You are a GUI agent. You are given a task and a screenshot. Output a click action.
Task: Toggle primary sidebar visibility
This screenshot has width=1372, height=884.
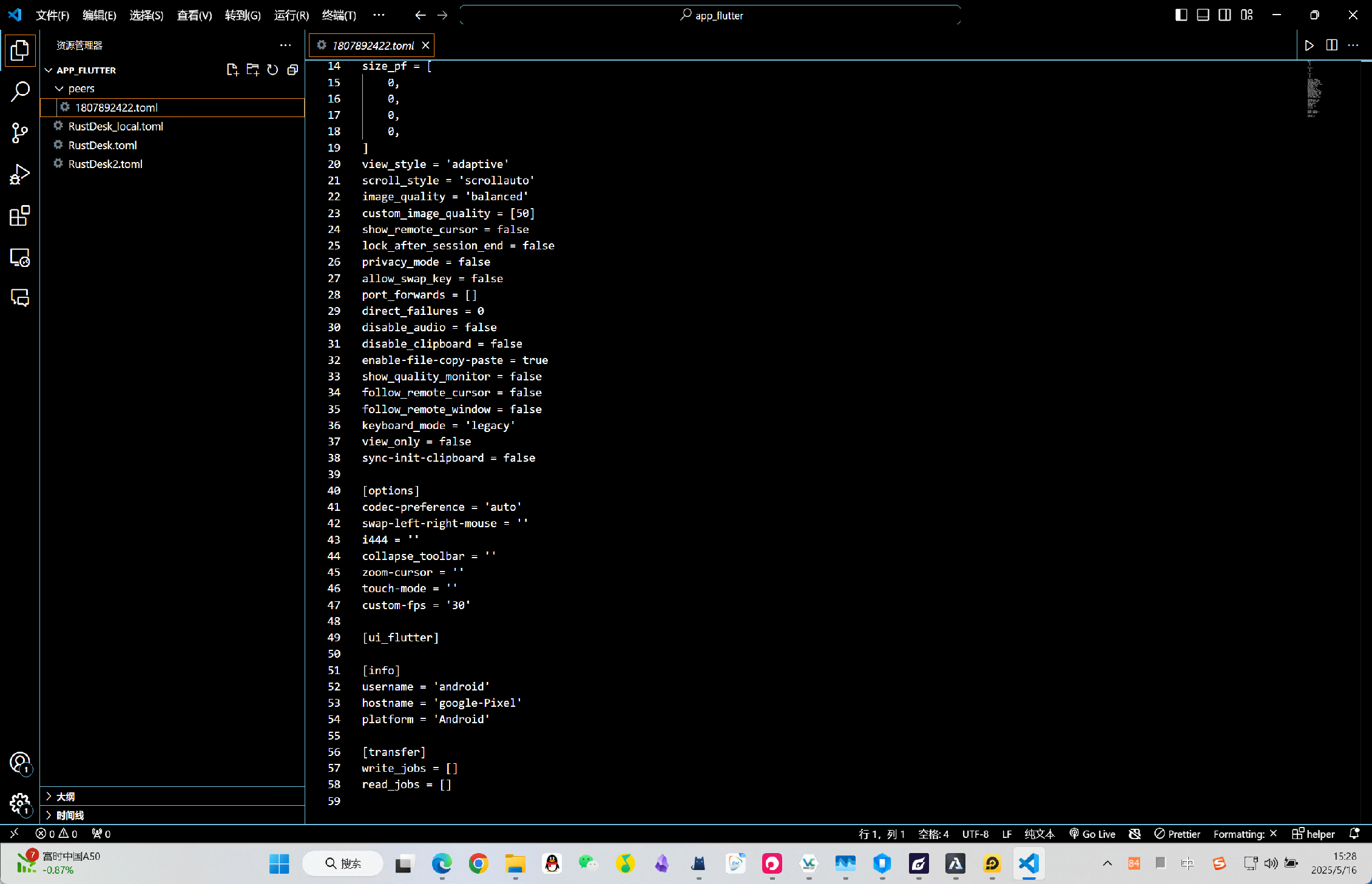1181,15
